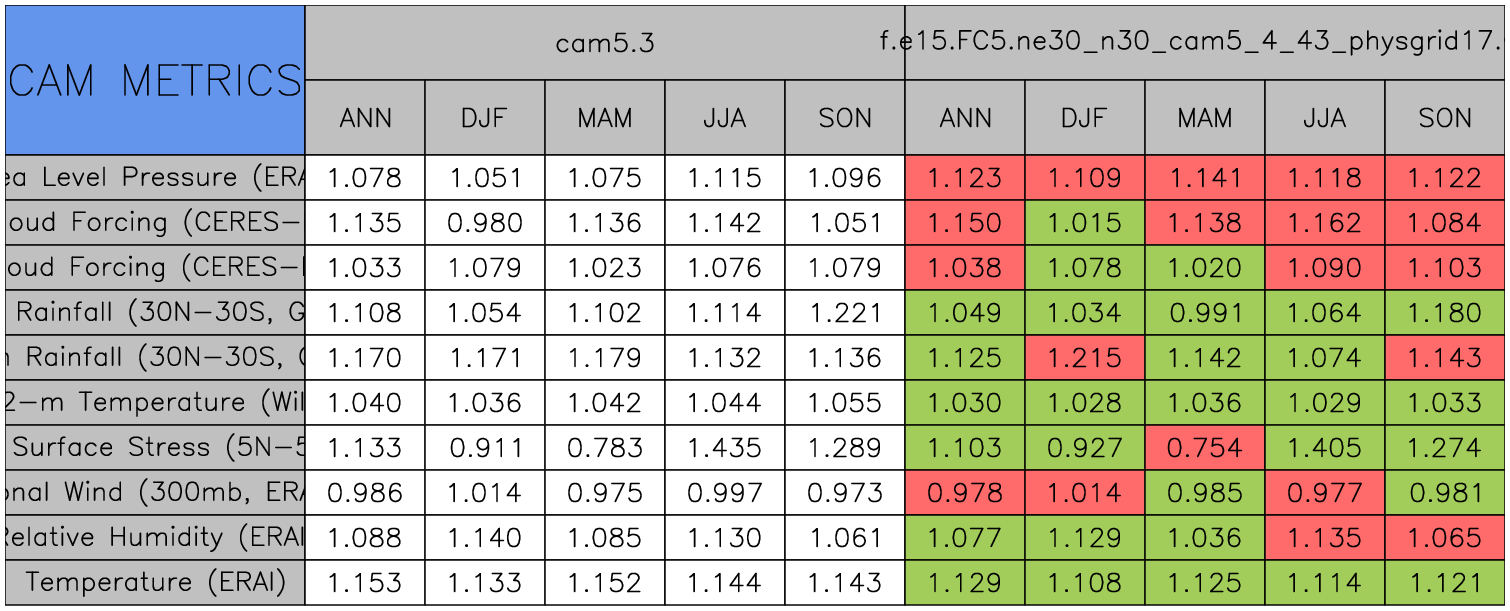Click the red cell showing 1.162

[x=1324, y=223]
